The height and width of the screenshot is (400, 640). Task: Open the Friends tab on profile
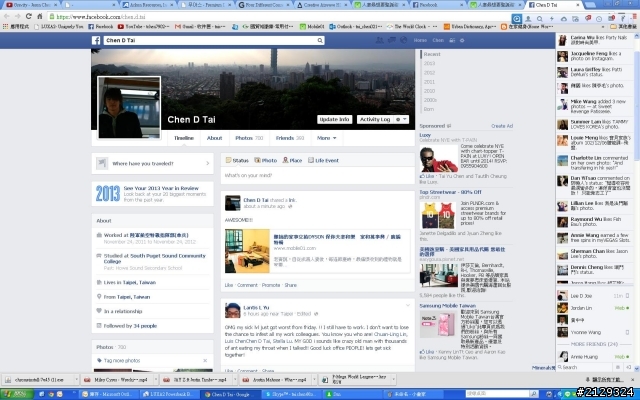point(290,138)
